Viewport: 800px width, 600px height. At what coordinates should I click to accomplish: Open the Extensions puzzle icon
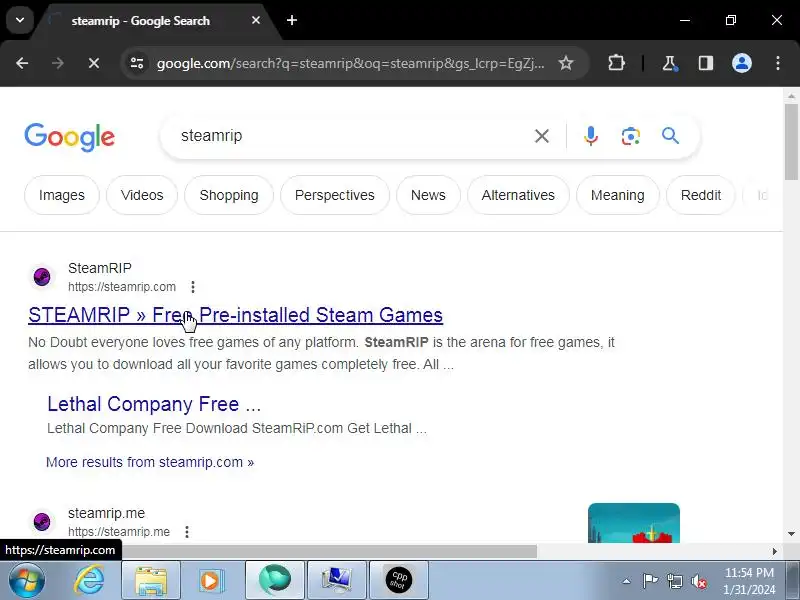[x=616, y=63]
